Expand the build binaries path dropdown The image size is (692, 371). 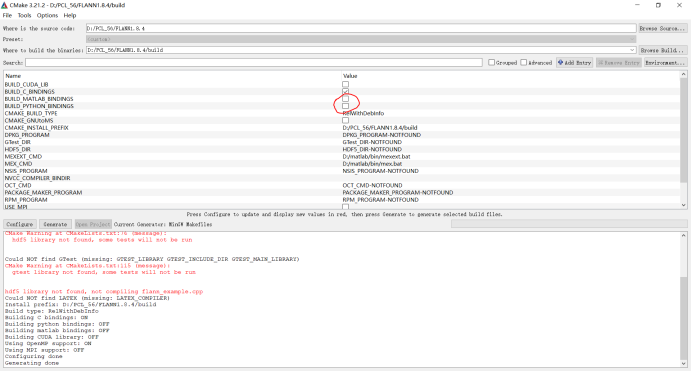[632, 50]
